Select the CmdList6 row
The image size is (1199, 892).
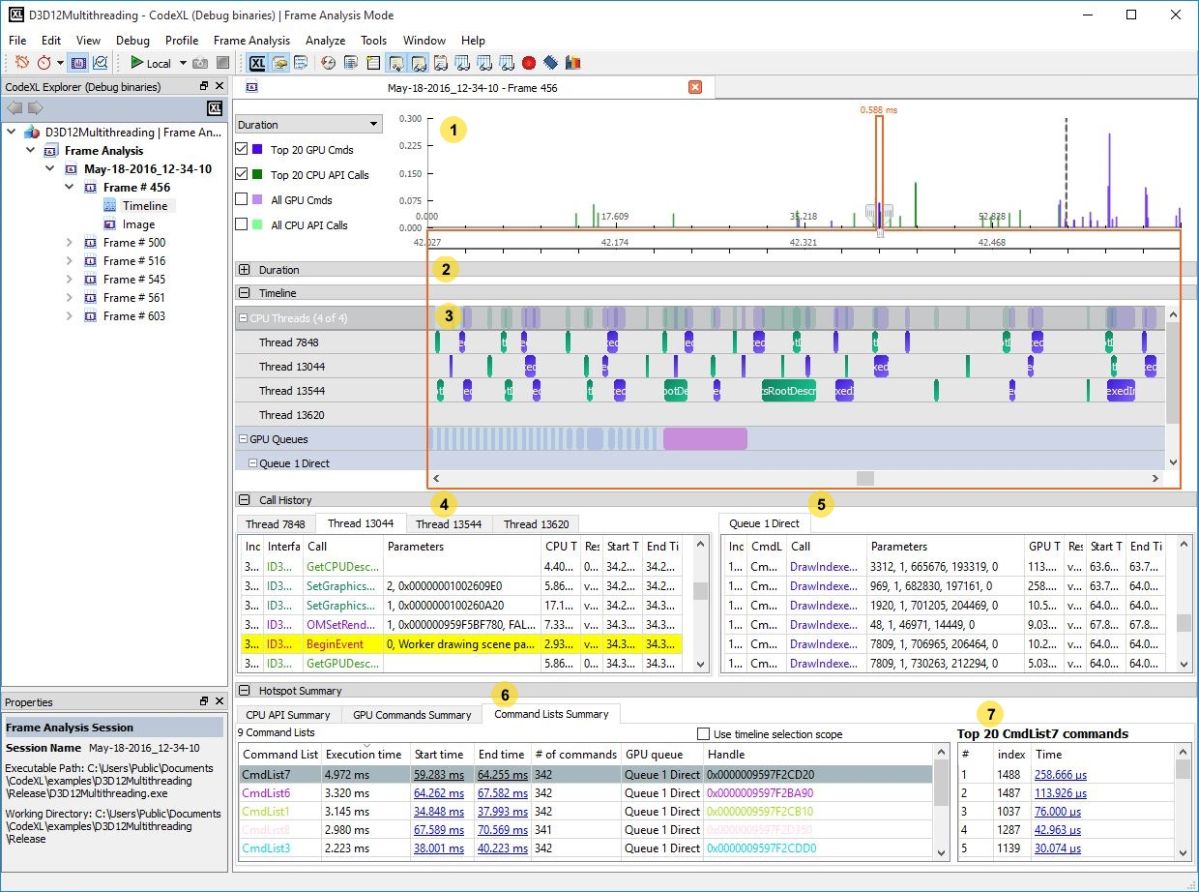point(585,793)
